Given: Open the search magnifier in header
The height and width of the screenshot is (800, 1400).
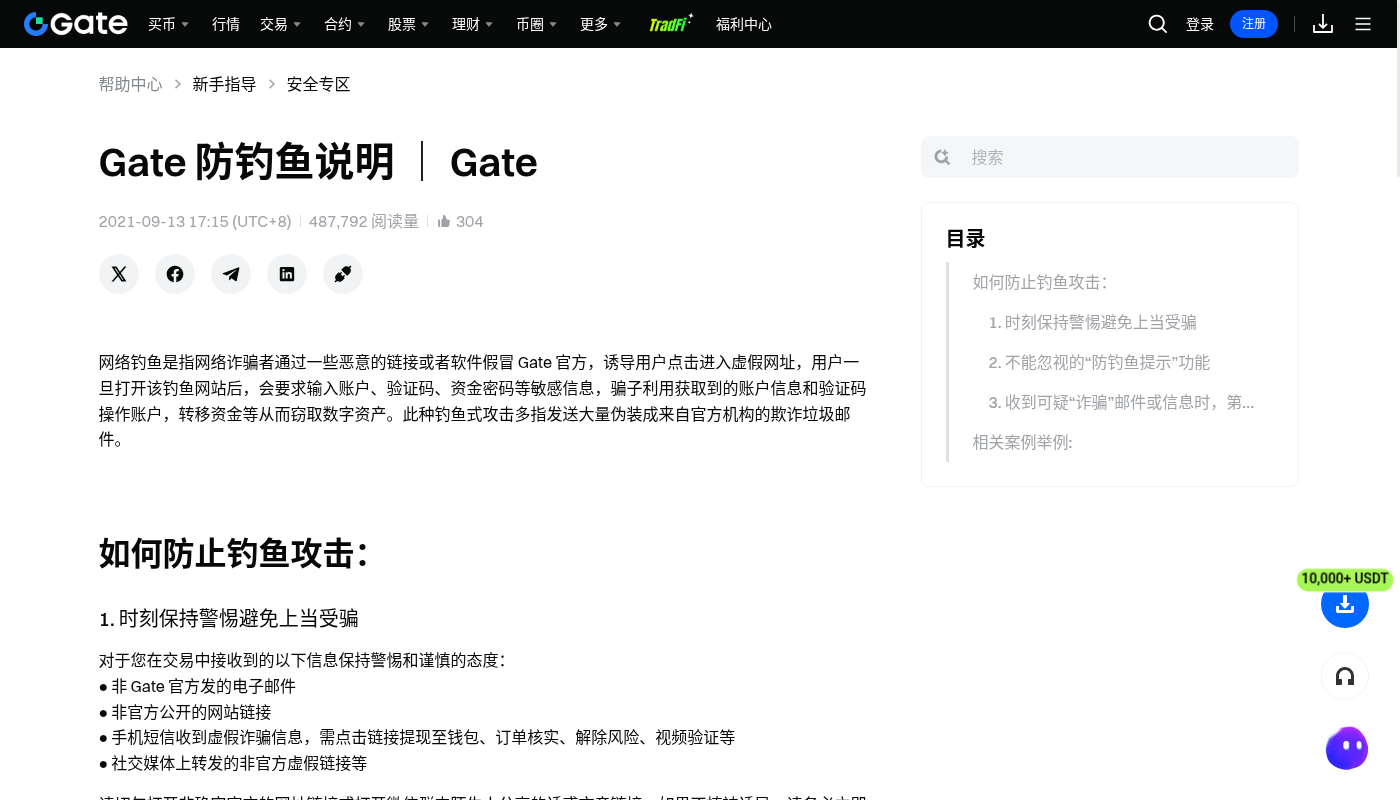Looking at the screenshot, I should click(x=1158, y=24).
